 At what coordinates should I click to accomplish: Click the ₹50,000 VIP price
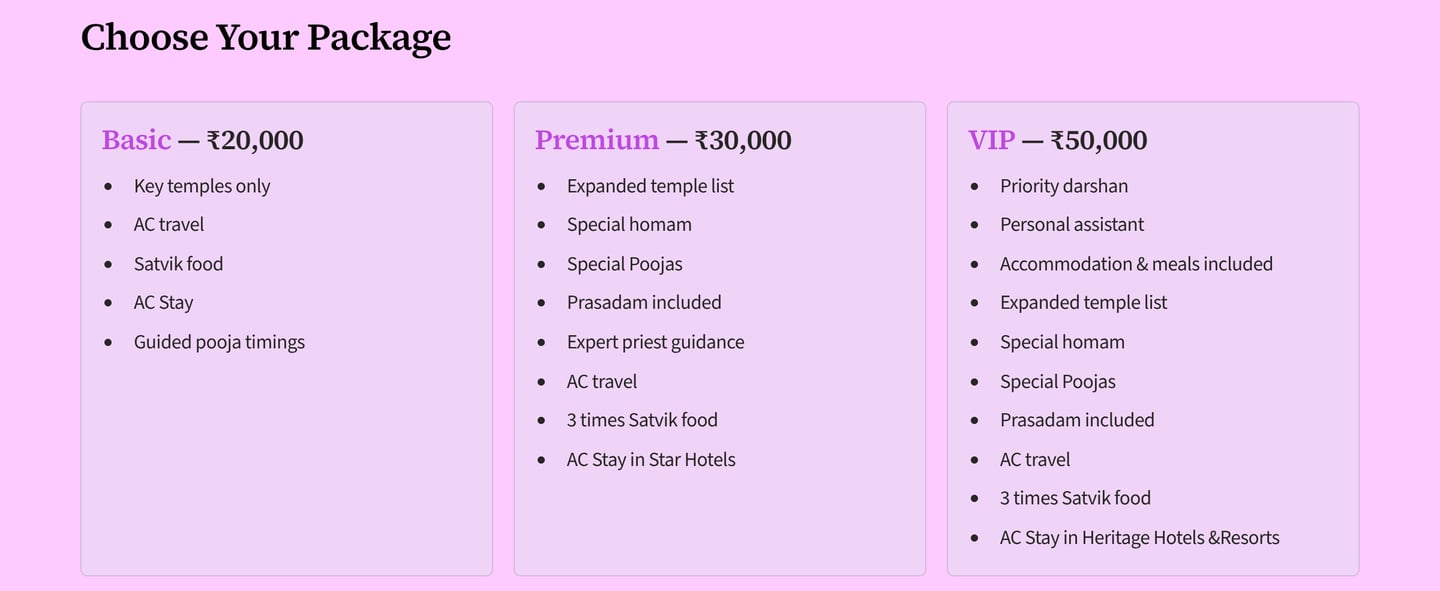pos(1099,140)
